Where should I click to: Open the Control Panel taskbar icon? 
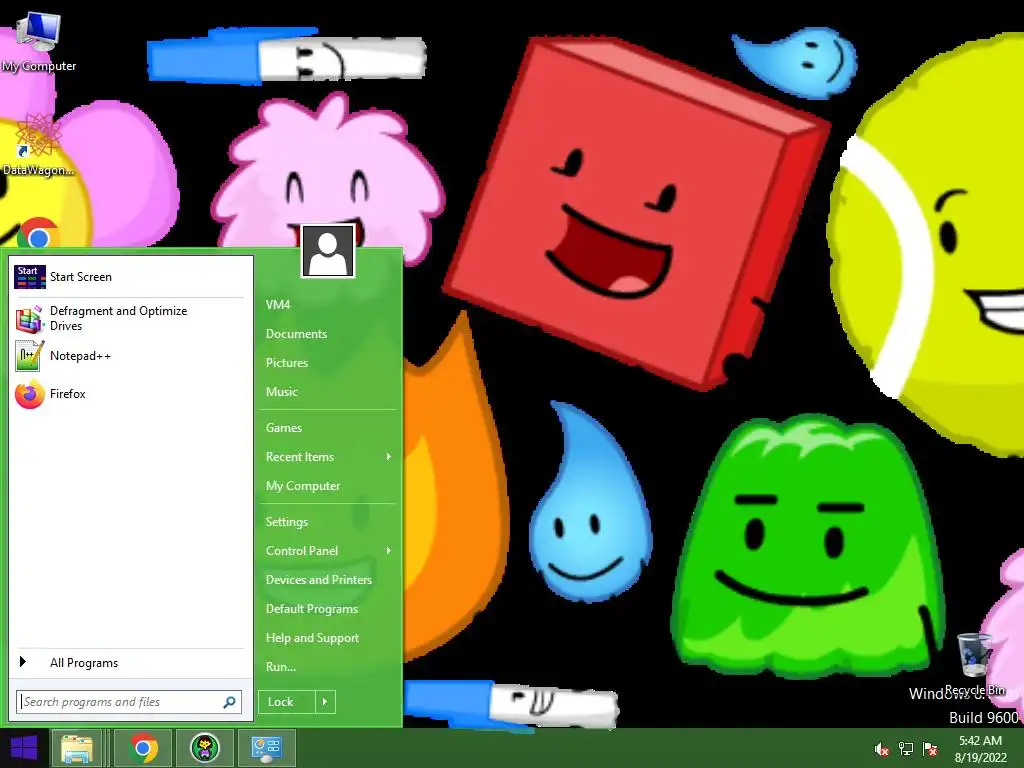(x=266, y=748)
